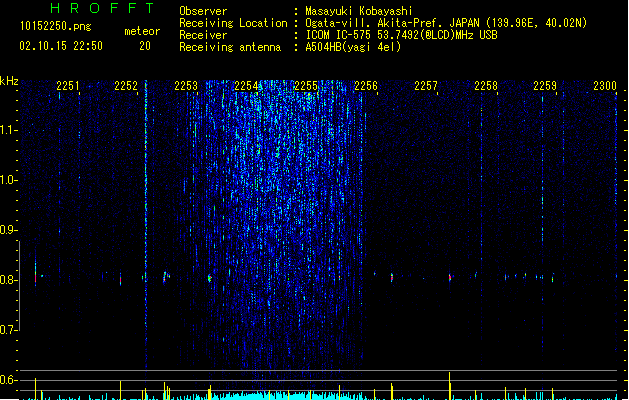Click the Observer label

coord(203,11)
